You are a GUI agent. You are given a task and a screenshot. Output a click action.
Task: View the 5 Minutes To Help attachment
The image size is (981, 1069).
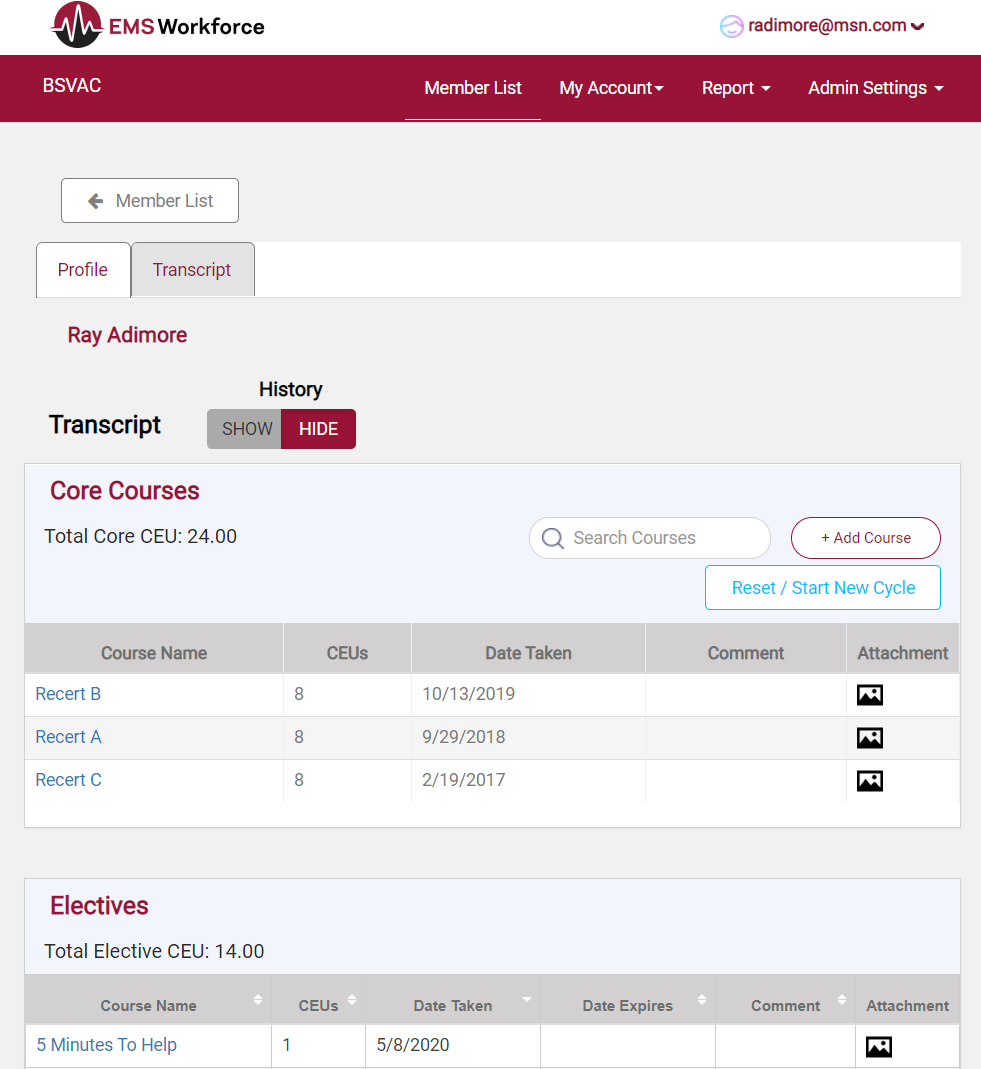[878, 1046]
